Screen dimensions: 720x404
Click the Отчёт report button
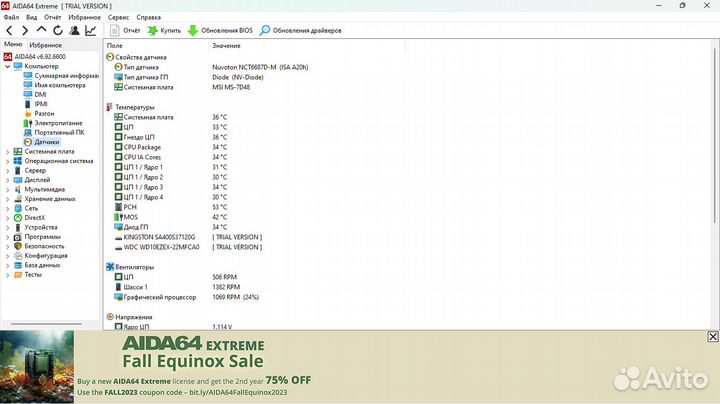click(125, 30)
